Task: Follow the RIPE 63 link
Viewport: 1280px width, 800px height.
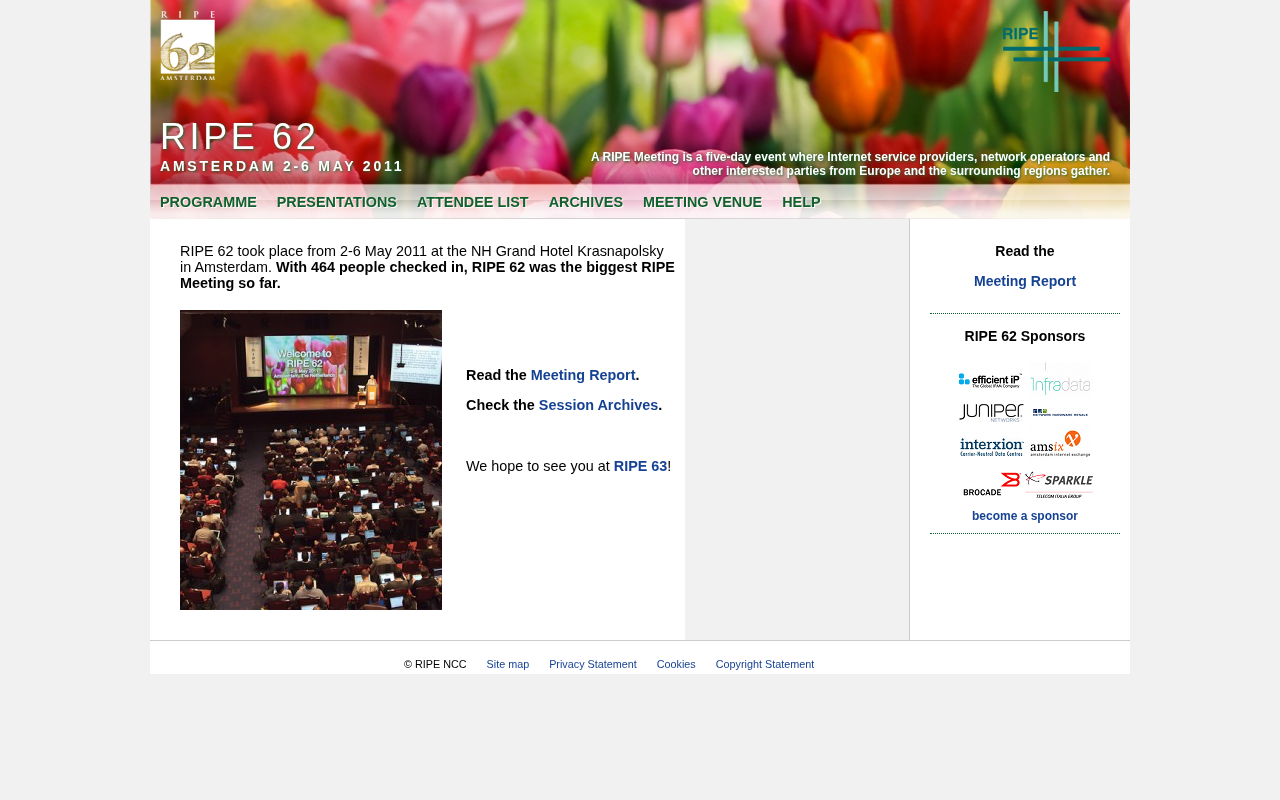Action: point(640,466)
